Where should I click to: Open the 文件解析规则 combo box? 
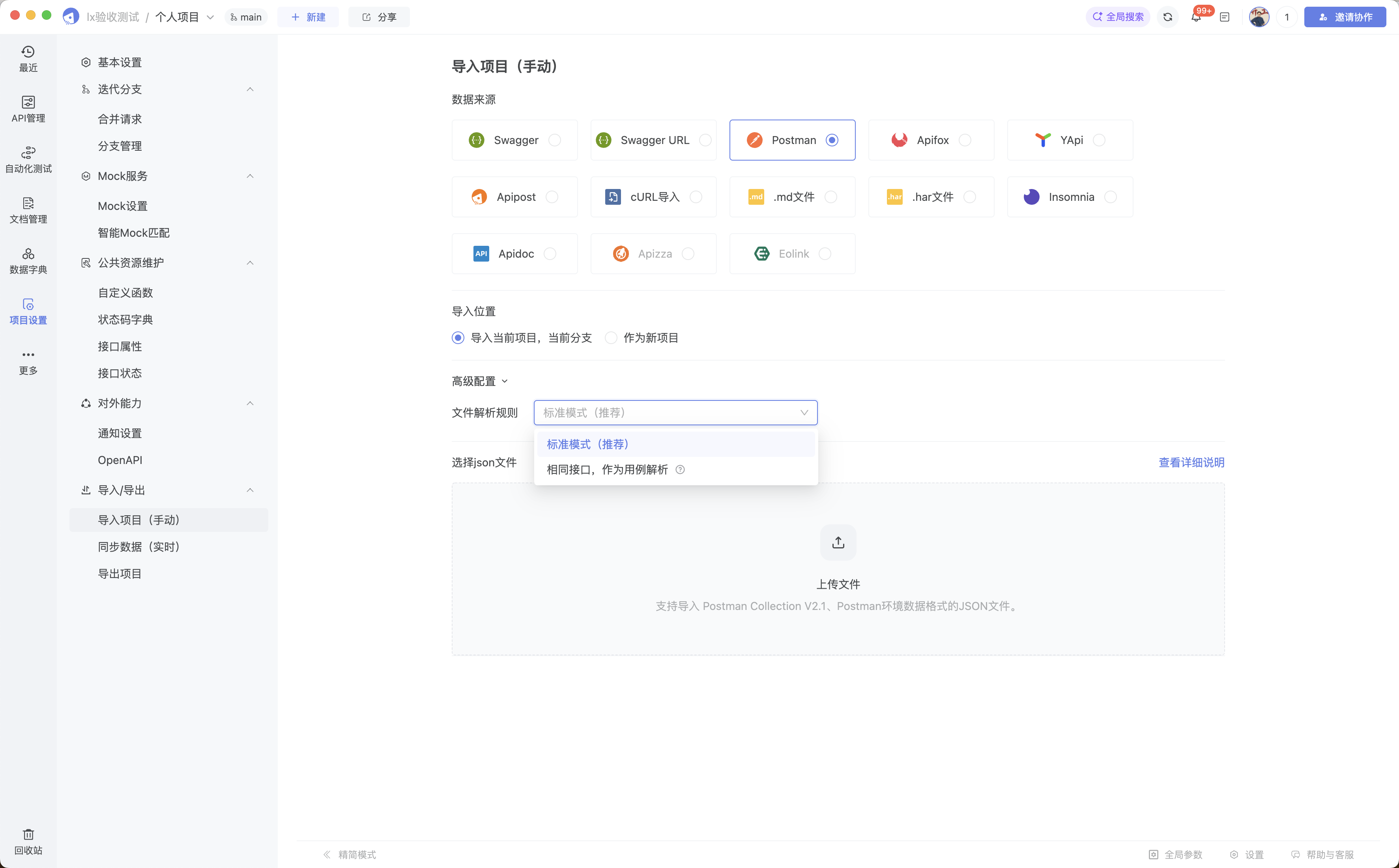(x=676, y=413)
